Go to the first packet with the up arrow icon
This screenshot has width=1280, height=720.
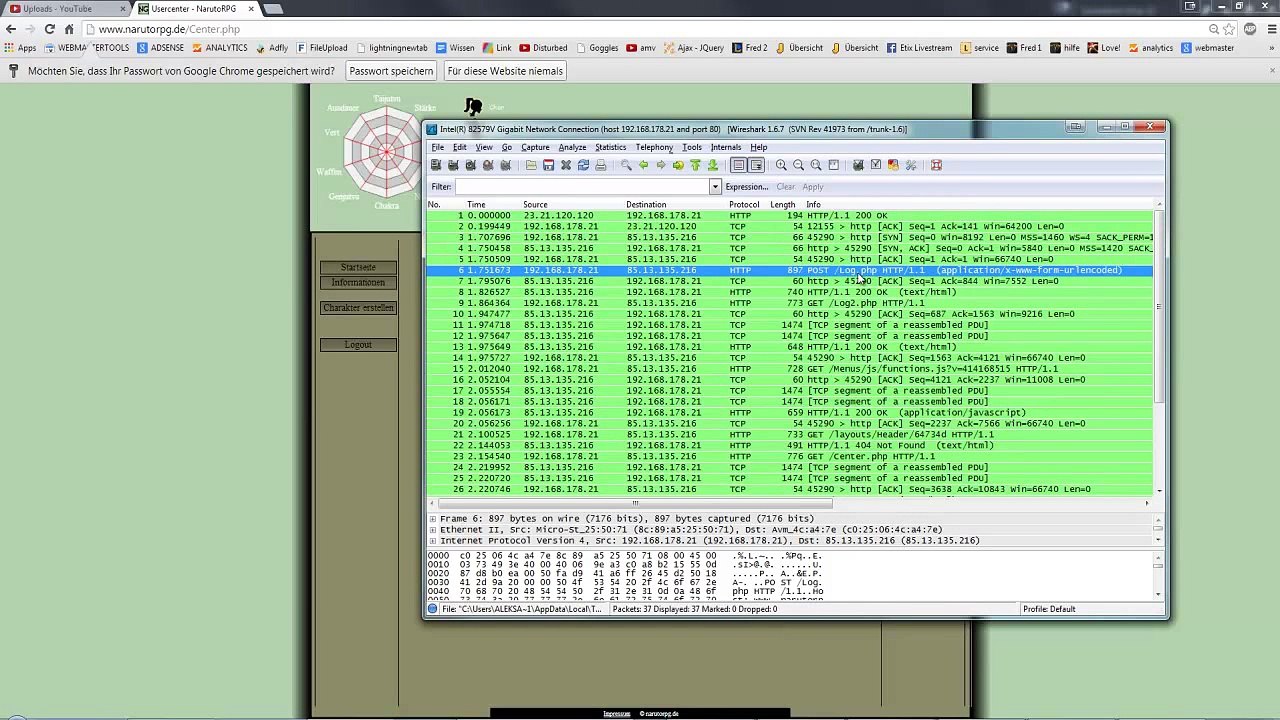click(695, 165)
